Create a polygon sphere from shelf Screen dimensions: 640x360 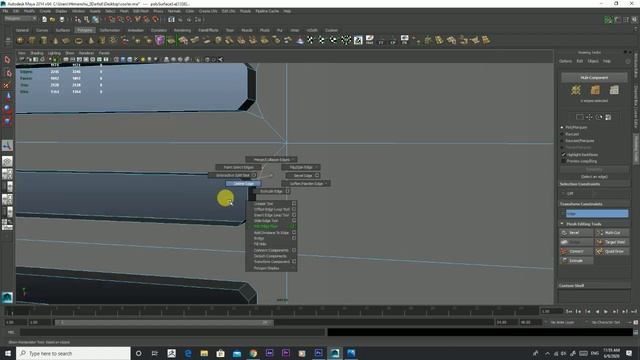pyautogui.click(x=20, y=40)
